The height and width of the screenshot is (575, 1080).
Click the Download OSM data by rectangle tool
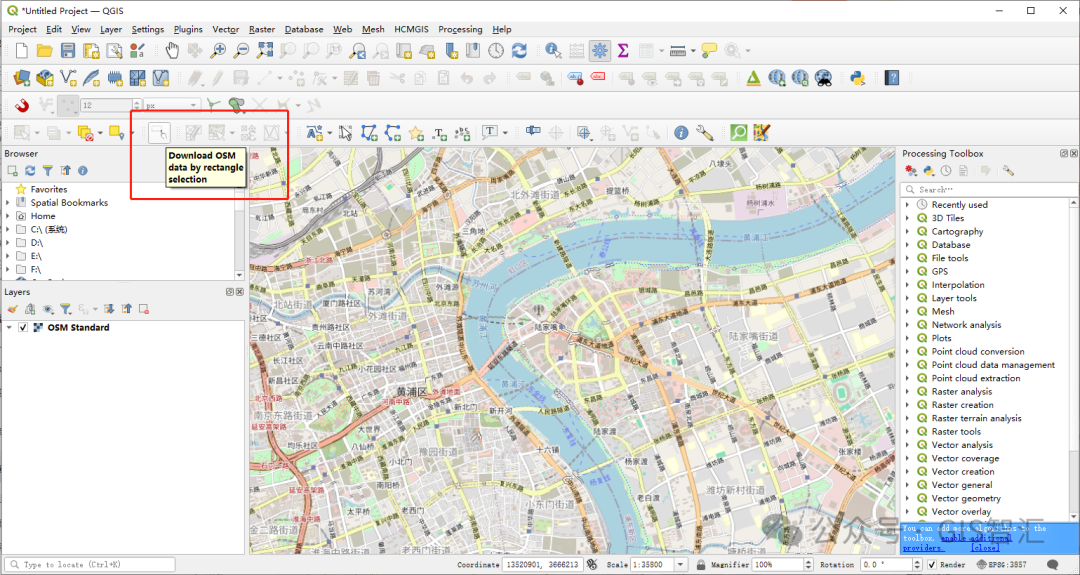tap(159, 132)
